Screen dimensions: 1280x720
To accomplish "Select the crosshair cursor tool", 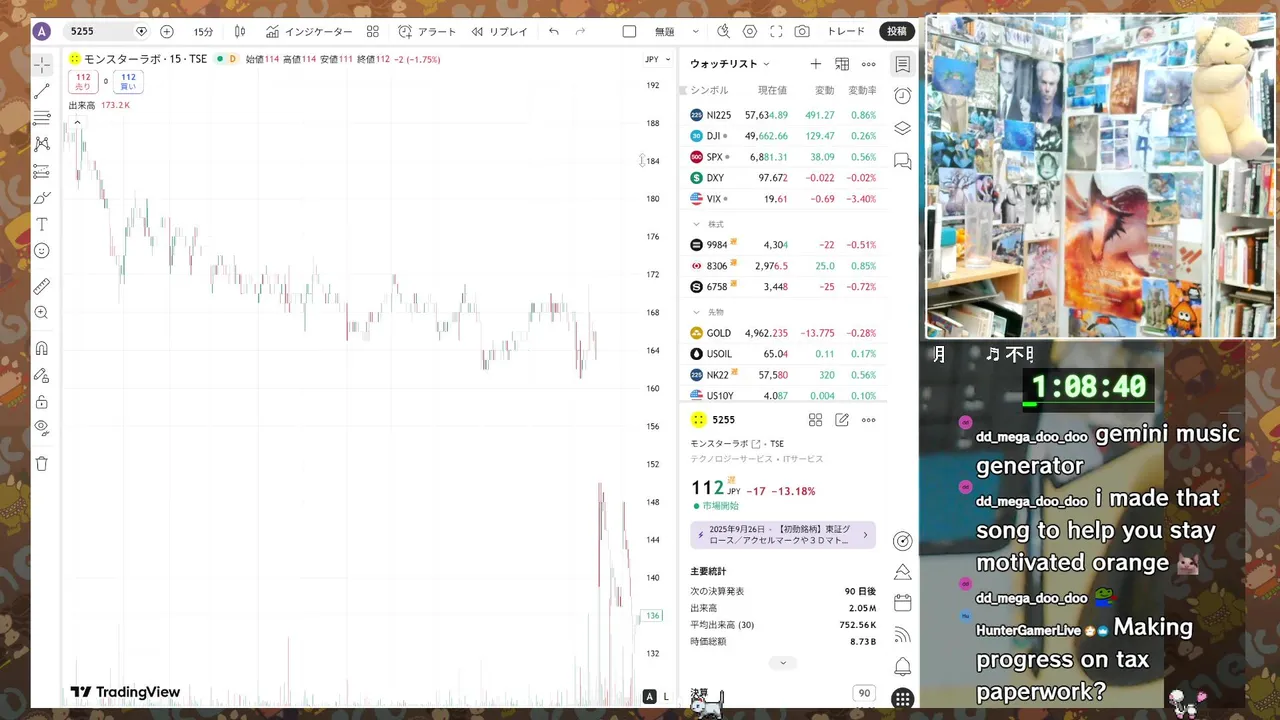I will [42, 65].
